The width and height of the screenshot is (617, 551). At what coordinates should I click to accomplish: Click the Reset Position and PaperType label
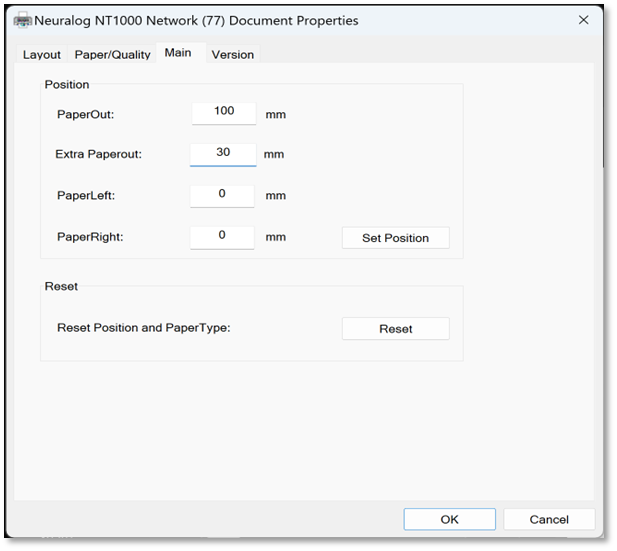[x=143, y=328]
